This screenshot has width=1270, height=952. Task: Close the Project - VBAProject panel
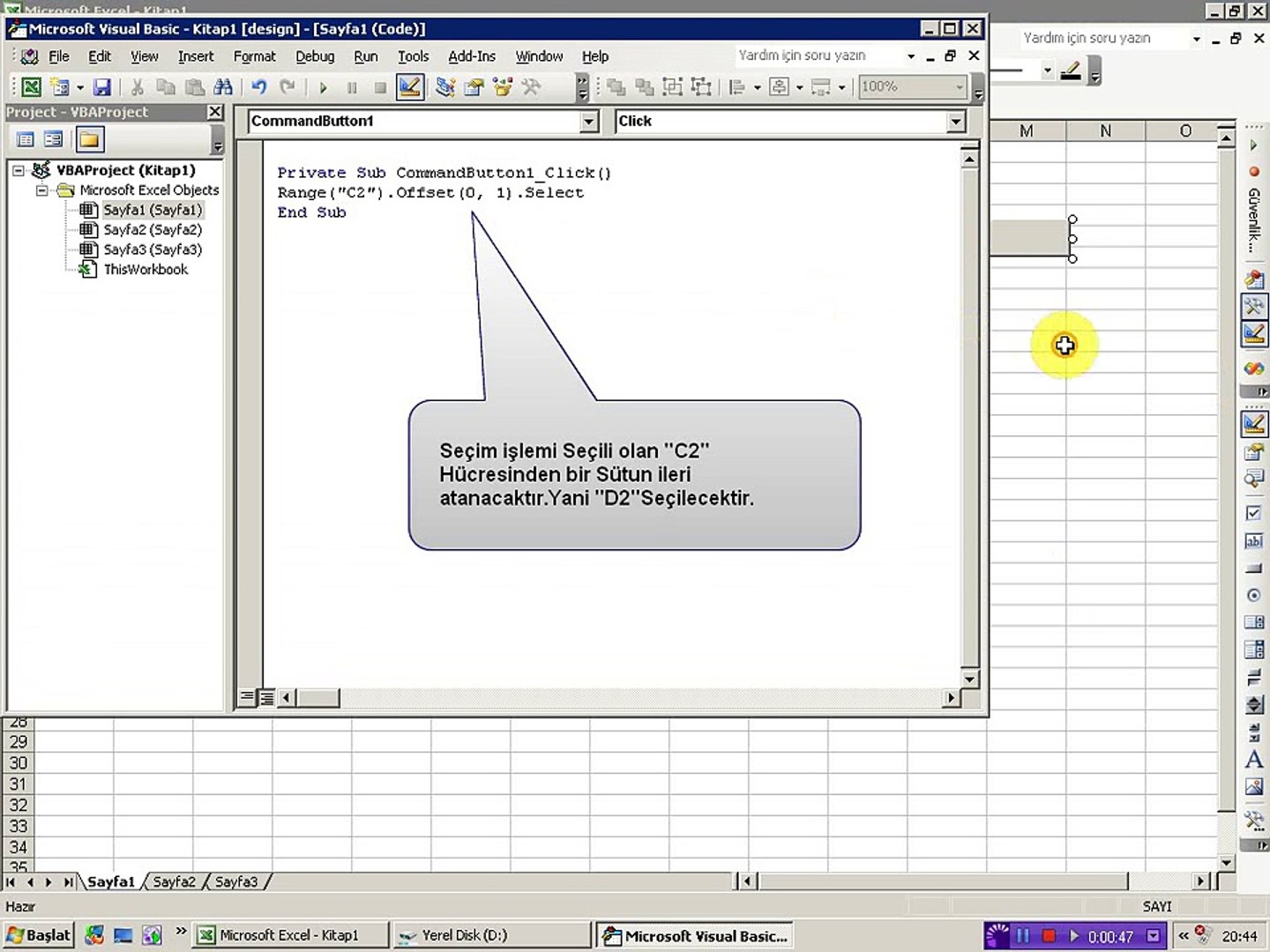click(215, 112)
